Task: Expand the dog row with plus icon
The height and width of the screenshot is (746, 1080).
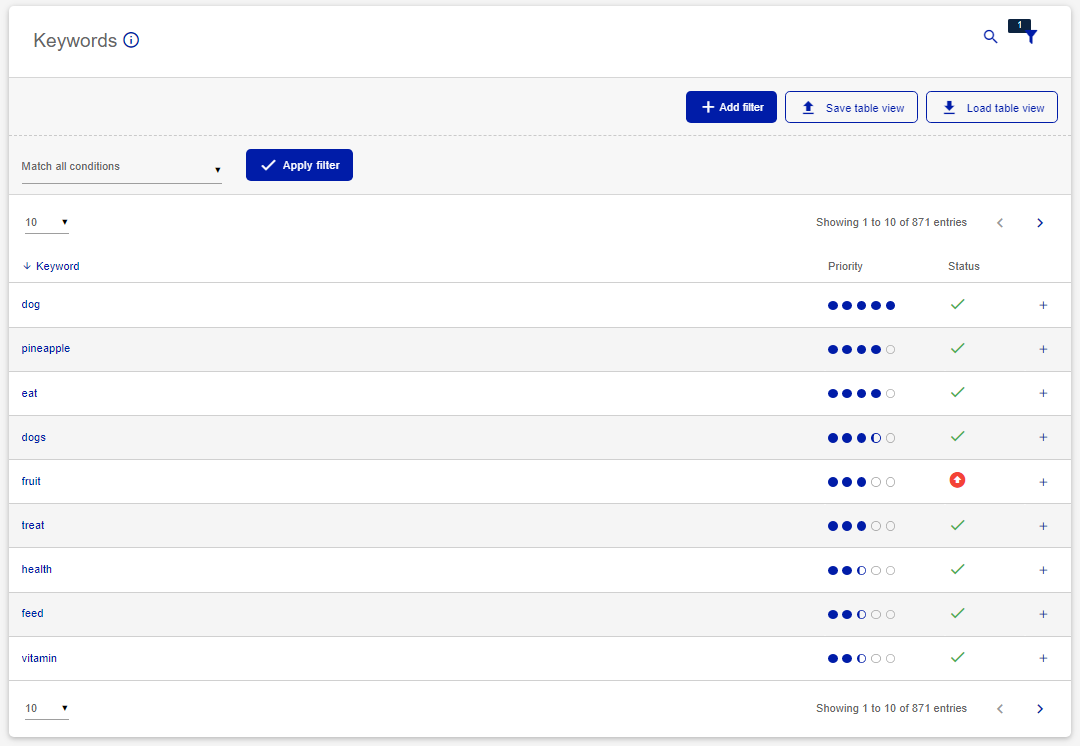Action: pos(1043,305)
